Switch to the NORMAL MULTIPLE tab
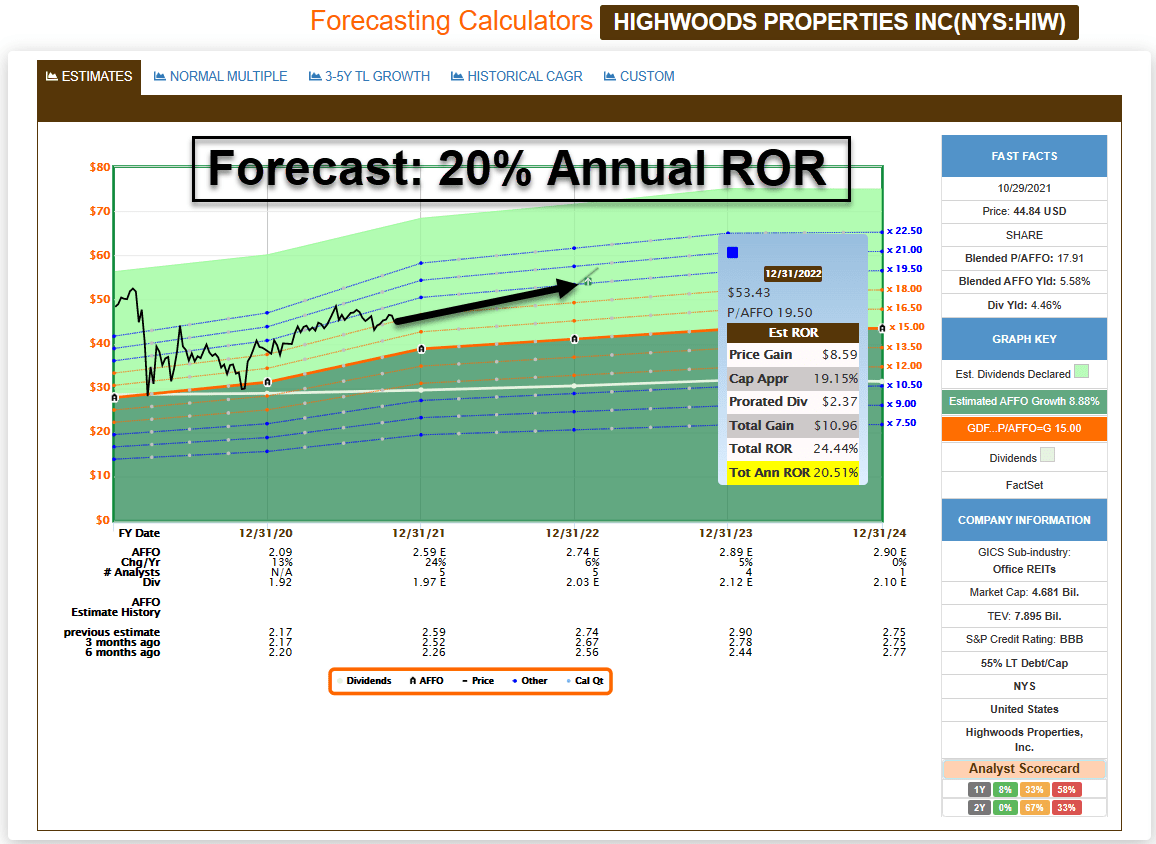 click(220, 77)
